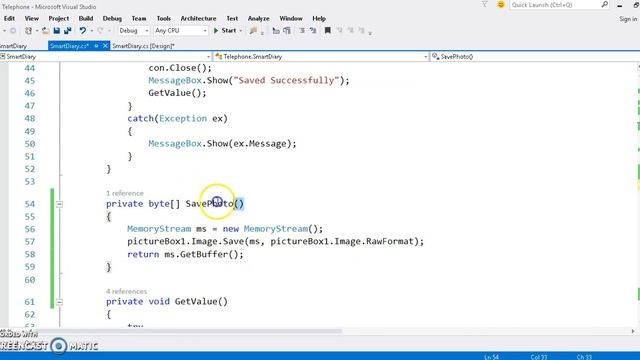Click the Next Bookmark icon

[x=350, y=31]
